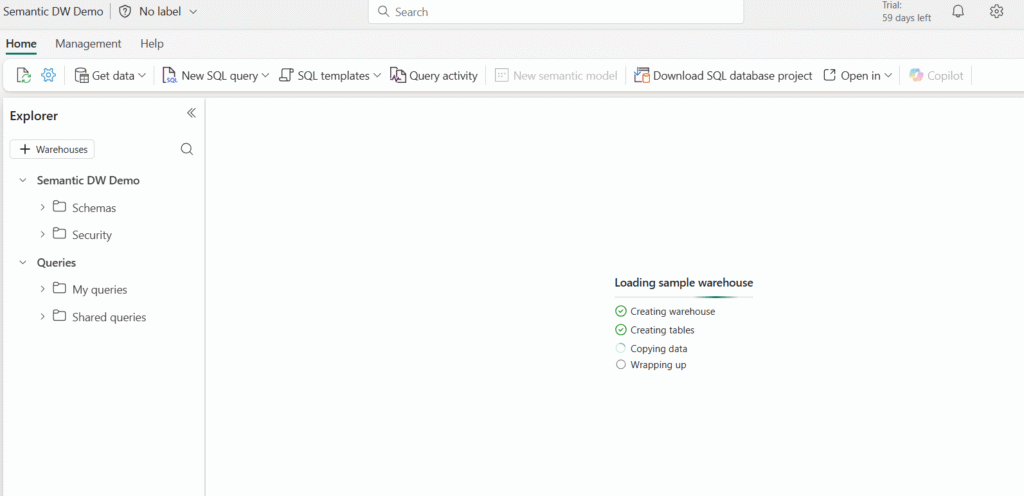
Task: Click the Explorer search magnifier icon
Action: [x=187, y=149]
